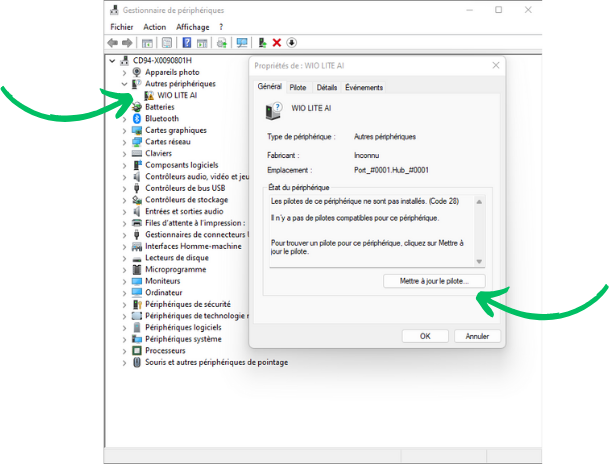Collapse the CD94-X0090801H root node

tap(112, 61)
